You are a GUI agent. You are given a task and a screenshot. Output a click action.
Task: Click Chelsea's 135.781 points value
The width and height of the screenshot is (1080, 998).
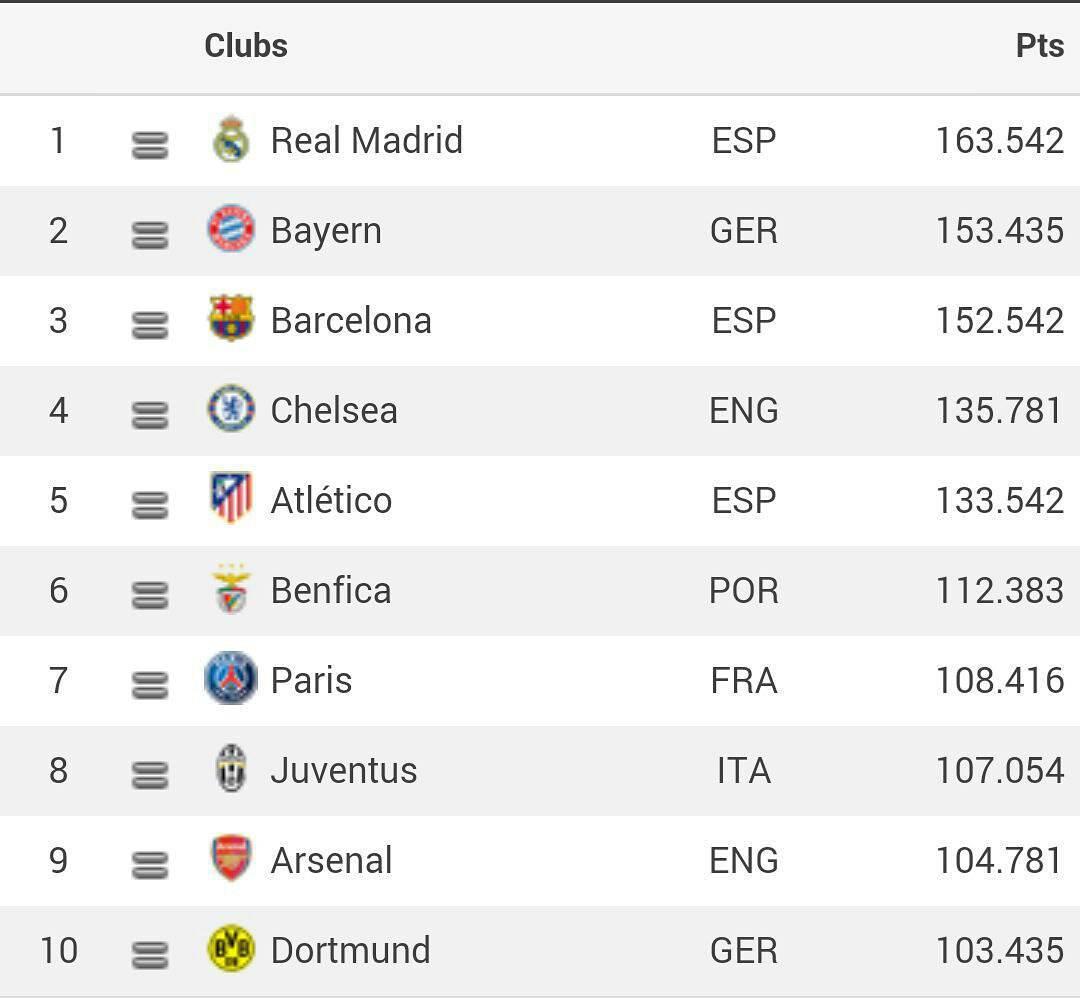coord(999,410)
